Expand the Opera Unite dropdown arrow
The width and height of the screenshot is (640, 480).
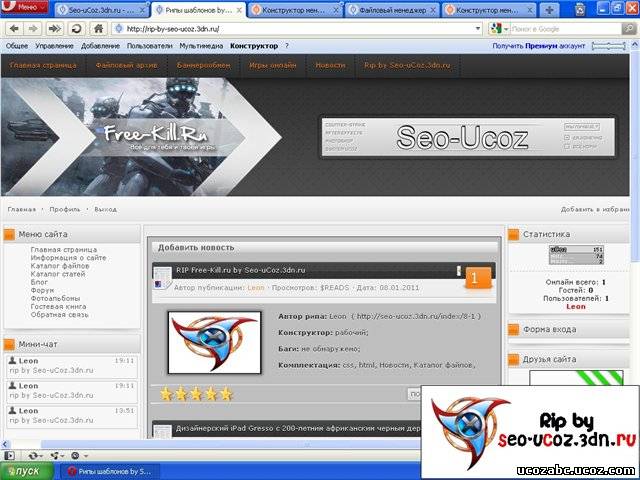62,456
